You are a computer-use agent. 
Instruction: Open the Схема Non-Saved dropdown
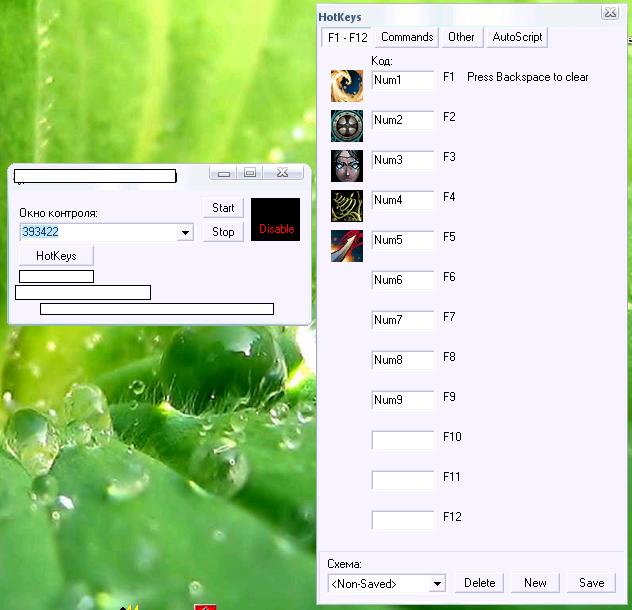(437, 583)
